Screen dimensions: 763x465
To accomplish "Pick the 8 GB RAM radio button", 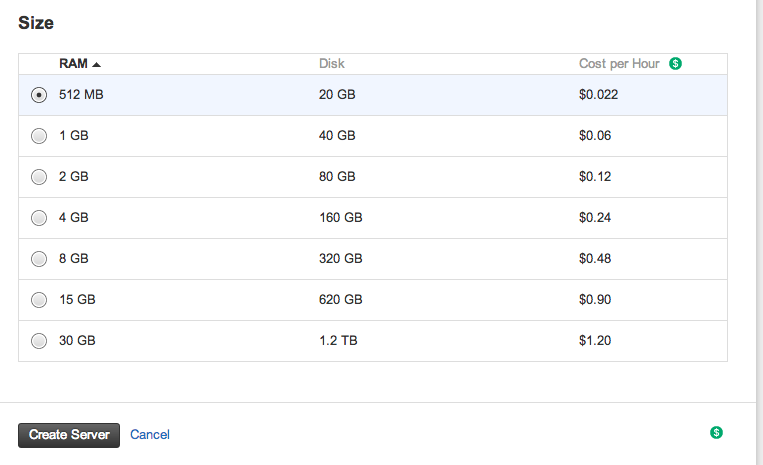I will [39, 259].
